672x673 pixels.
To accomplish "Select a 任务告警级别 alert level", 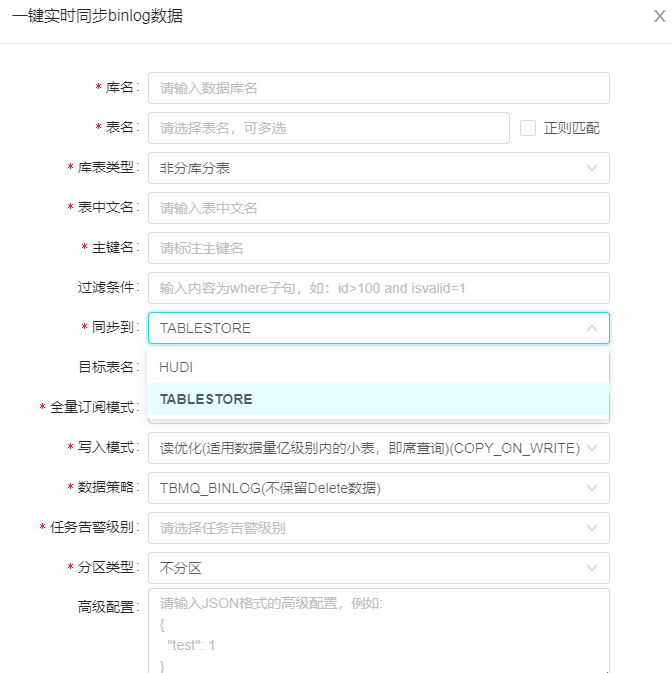I will [x=378, y=528].
